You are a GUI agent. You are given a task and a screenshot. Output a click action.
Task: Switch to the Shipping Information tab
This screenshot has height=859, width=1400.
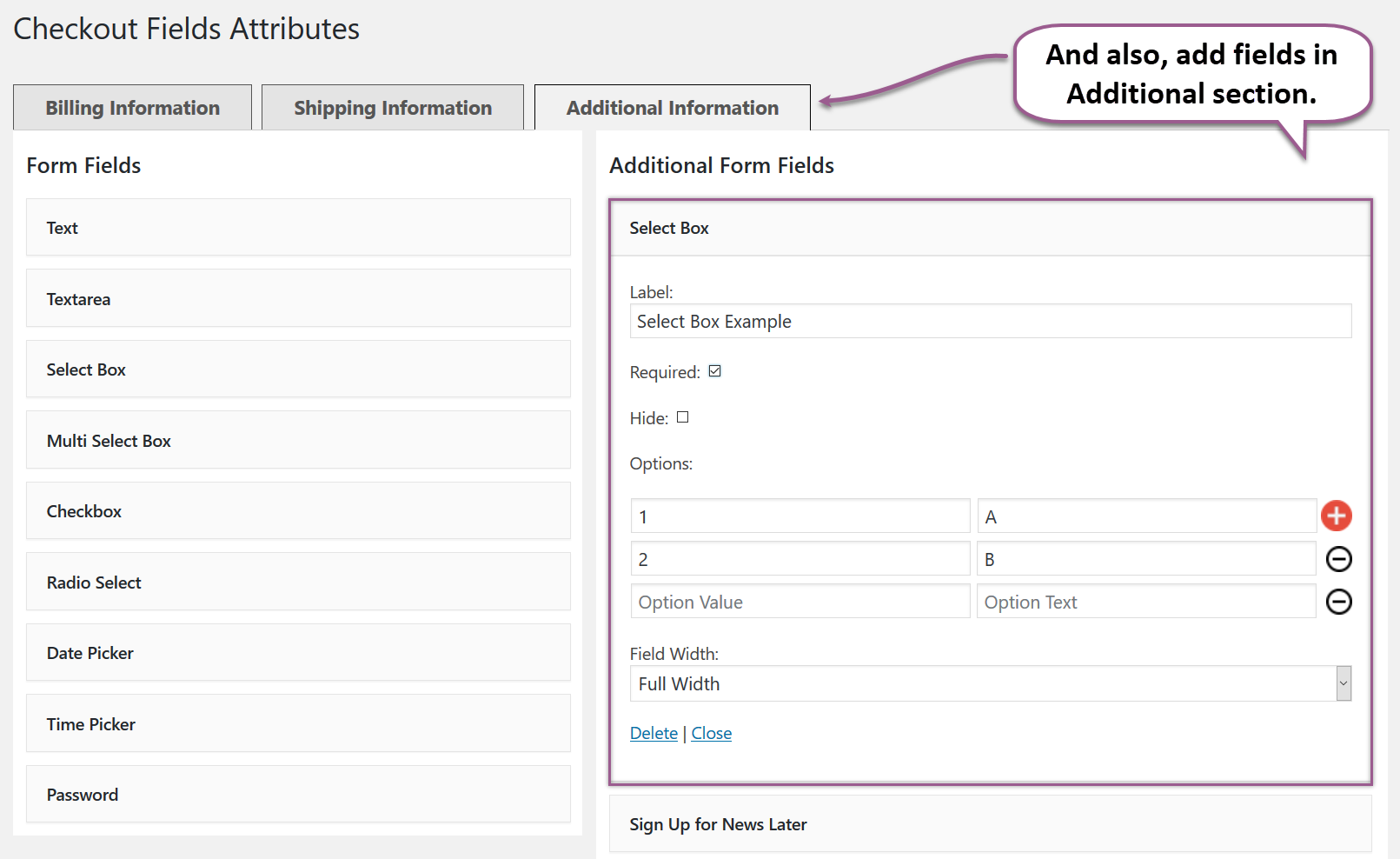pos(392,107)
